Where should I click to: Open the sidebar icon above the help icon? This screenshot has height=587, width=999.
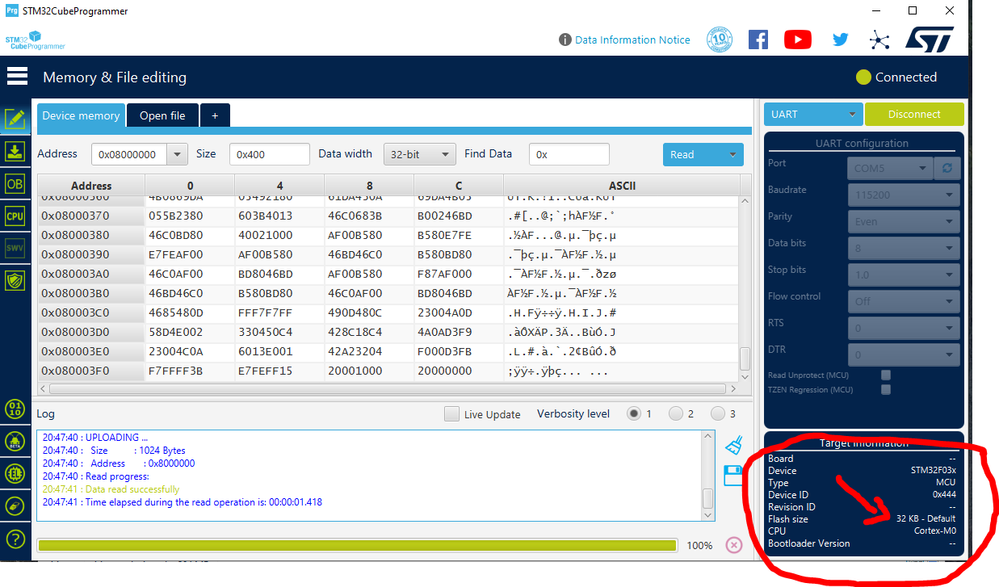(x=15, y=506)
